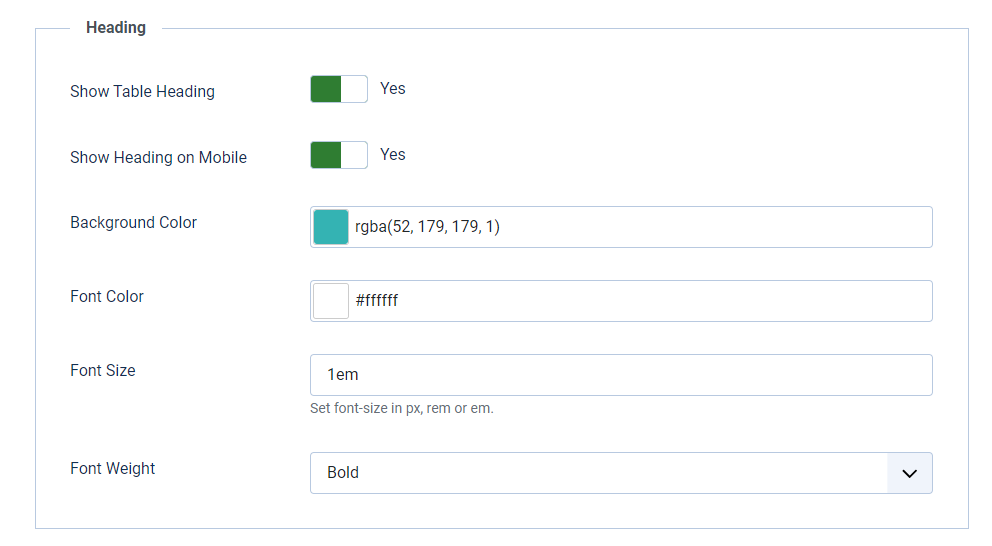
Task: Click the Font Weight label
Action: pos(113,468)
